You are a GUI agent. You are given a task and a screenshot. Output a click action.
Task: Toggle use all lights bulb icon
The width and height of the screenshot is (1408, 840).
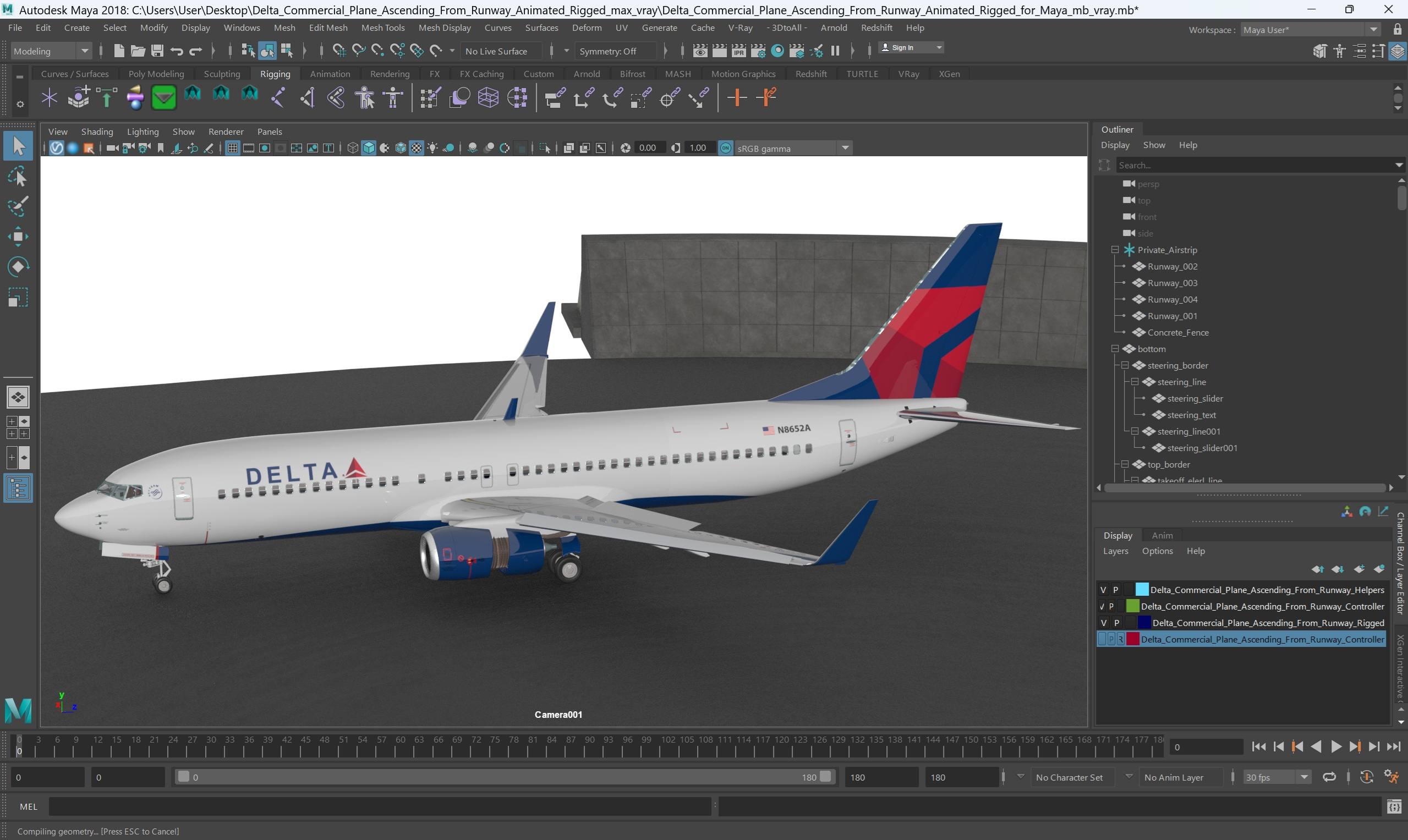(x=432, y=149)
